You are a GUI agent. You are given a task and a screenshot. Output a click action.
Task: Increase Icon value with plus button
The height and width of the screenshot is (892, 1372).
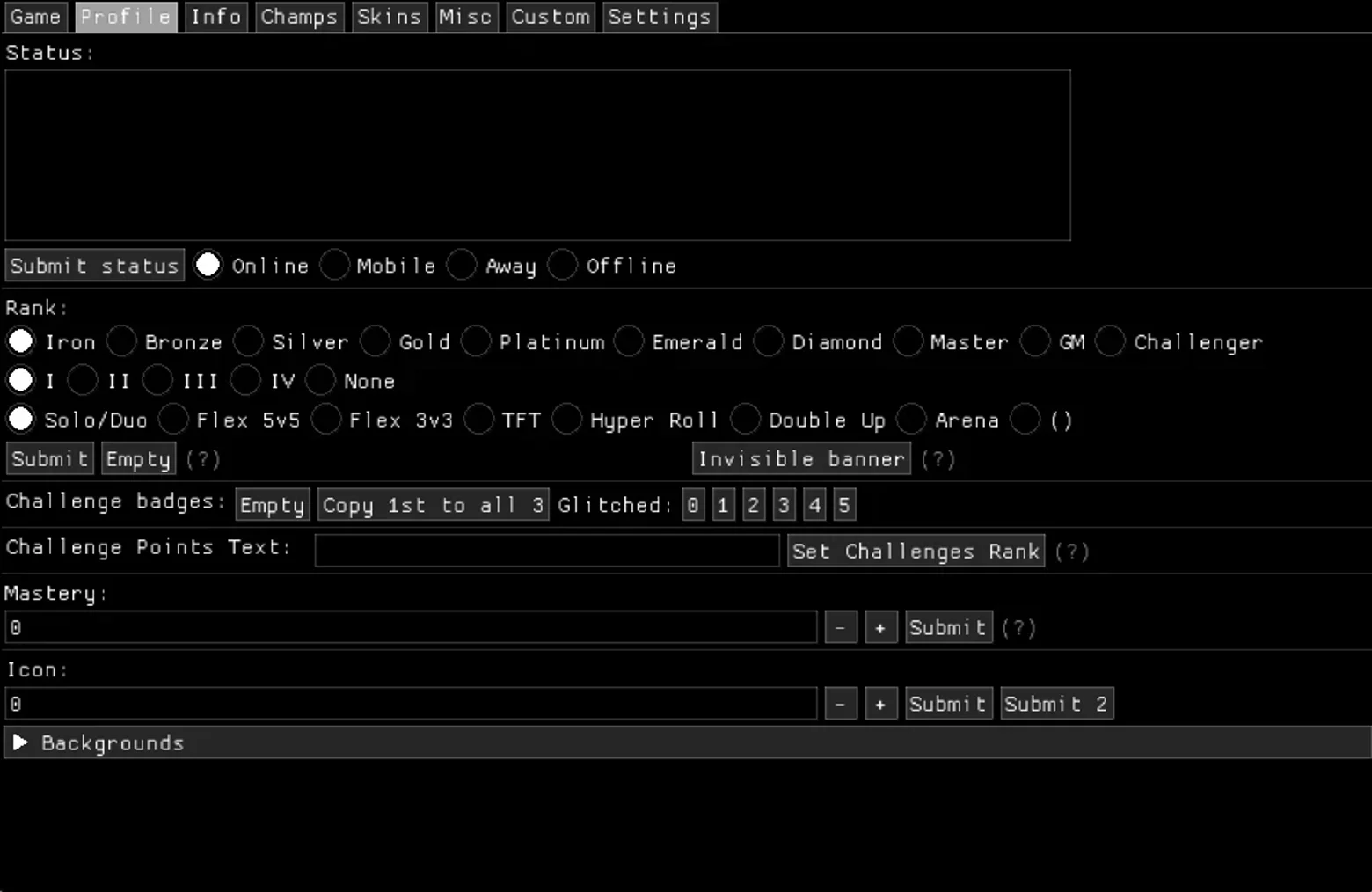pos(880,705)
